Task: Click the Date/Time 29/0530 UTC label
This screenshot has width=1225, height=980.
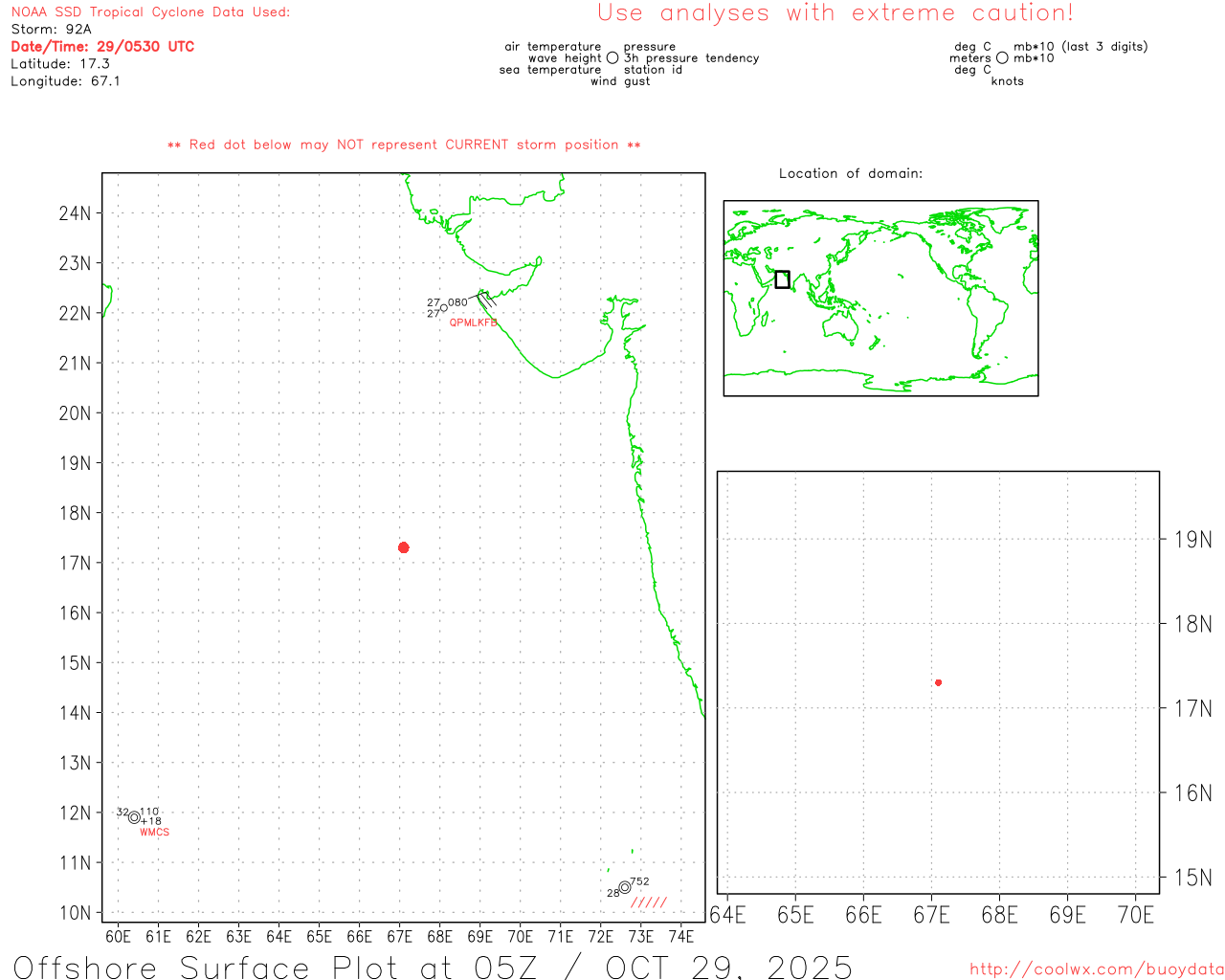Action: click(102, 47)
